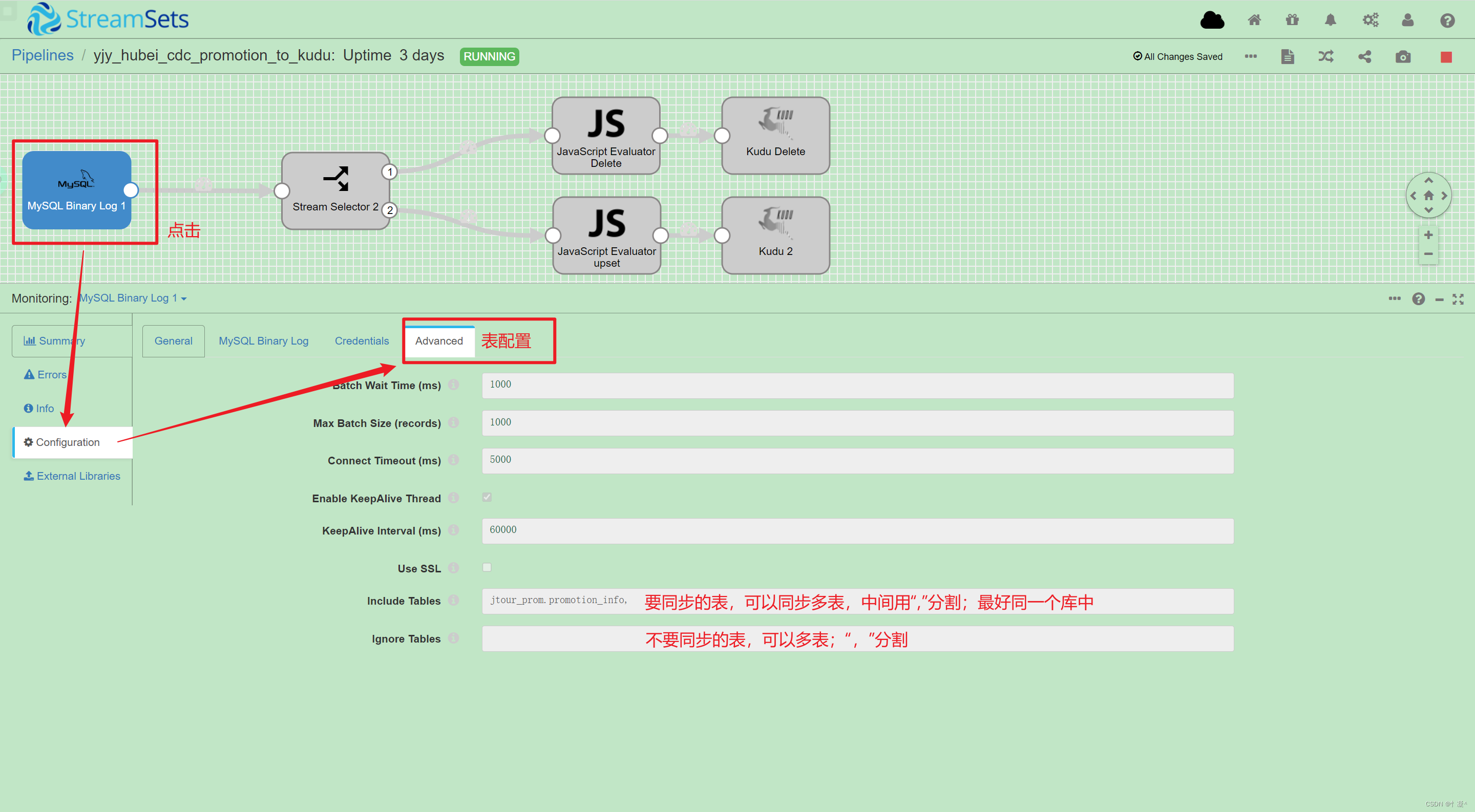The width and height of the screenshot is (1475, 812).
Task: Open StreamSets help
Action: tap(1447, 20)
